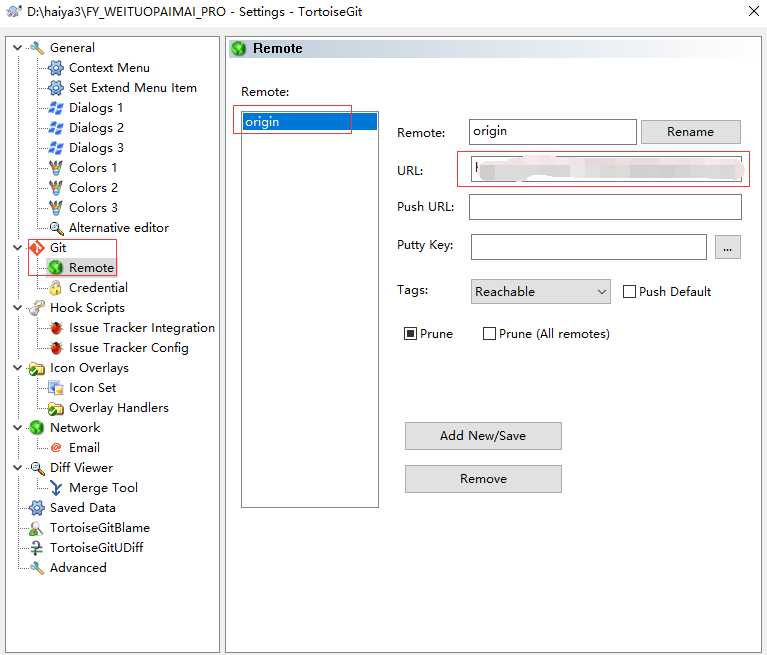Screen dimensions: 767x655
Task: Click the Issue Tracker Integration bug icon
Action: 56,328
